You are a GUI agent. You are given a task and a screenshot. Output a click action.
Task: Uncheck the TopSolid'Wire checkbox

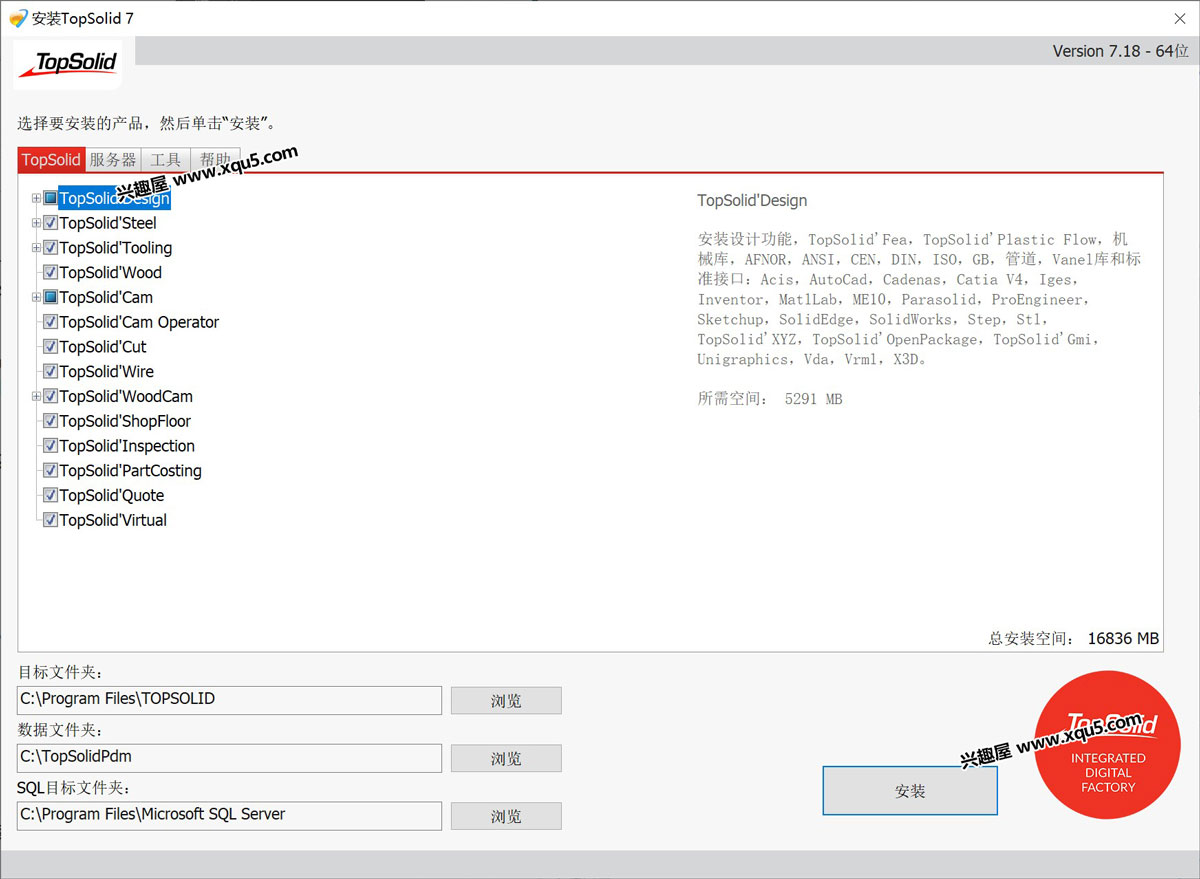point(50,371)
